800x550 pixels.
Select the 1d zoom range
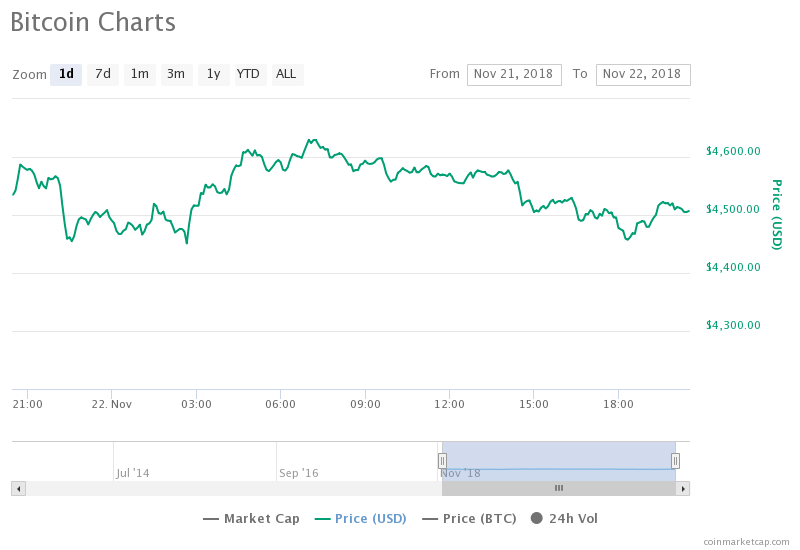coord(66,74)
